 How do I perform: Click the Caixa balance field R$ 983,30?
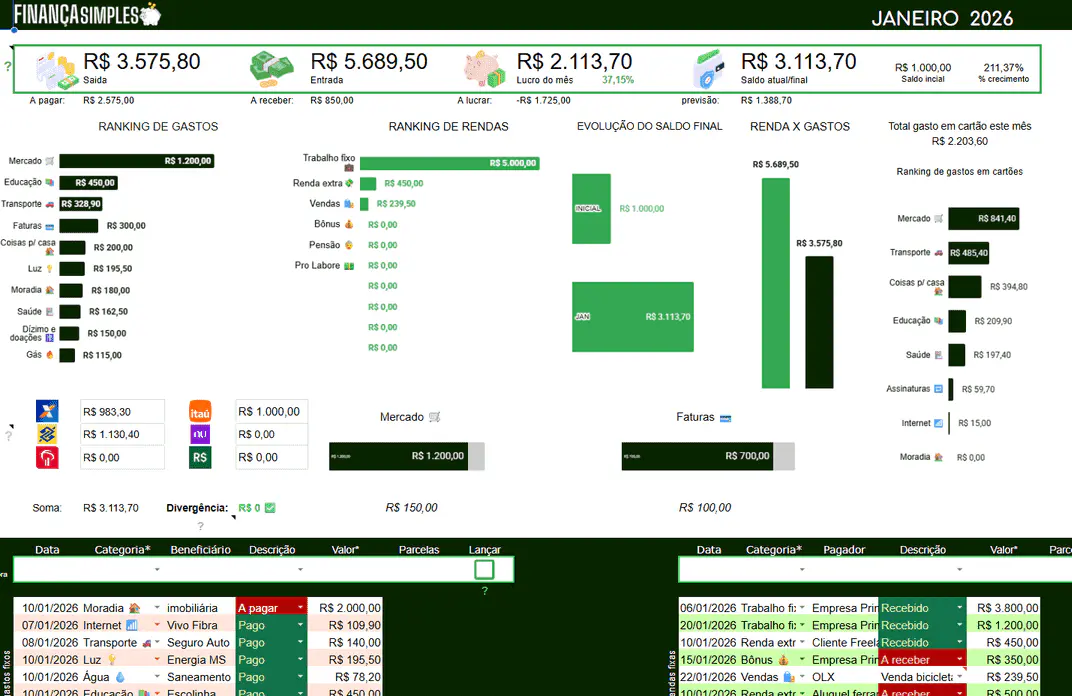coord(122,411)
